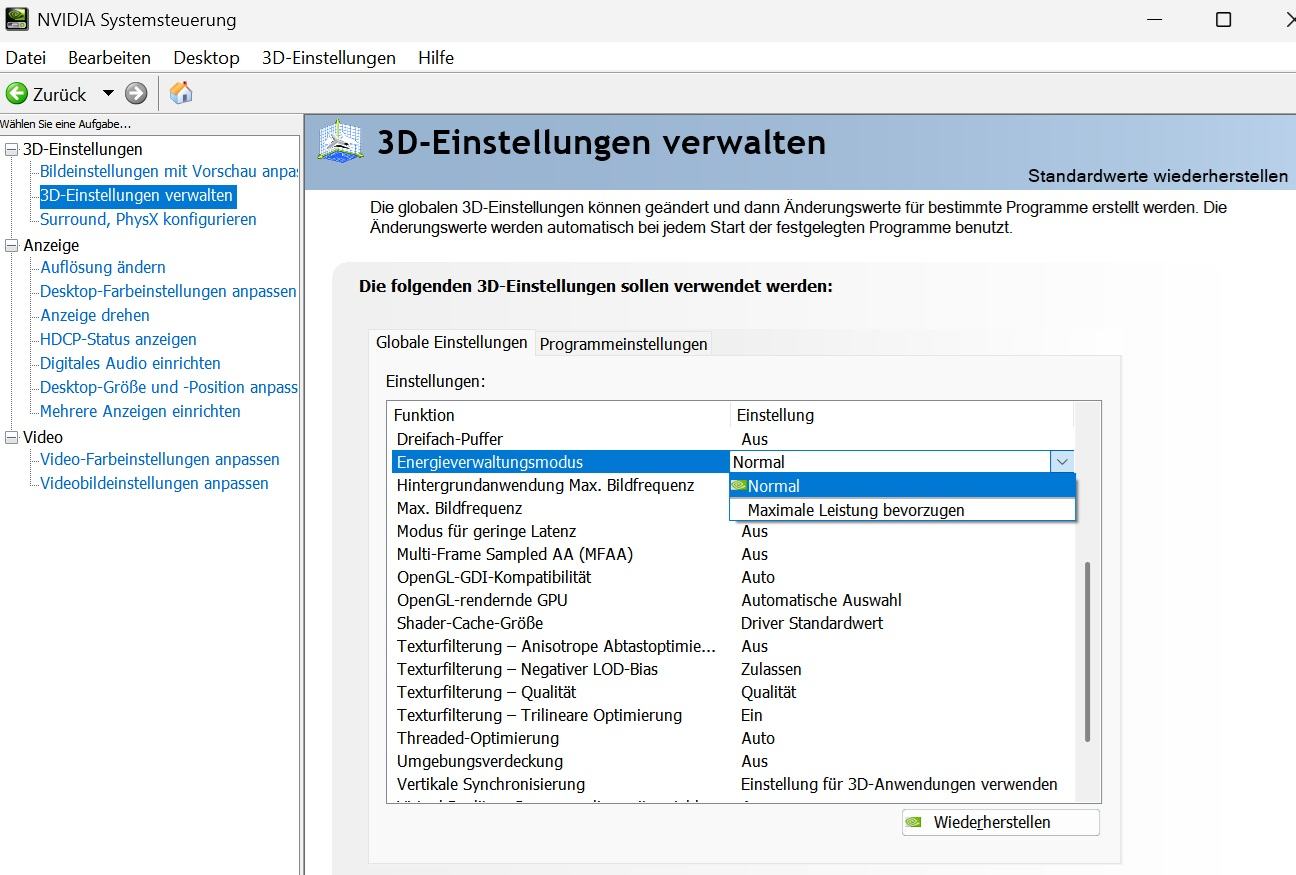Collapse the Video tree node
The image size is (1296, 875).
[12, 437]
